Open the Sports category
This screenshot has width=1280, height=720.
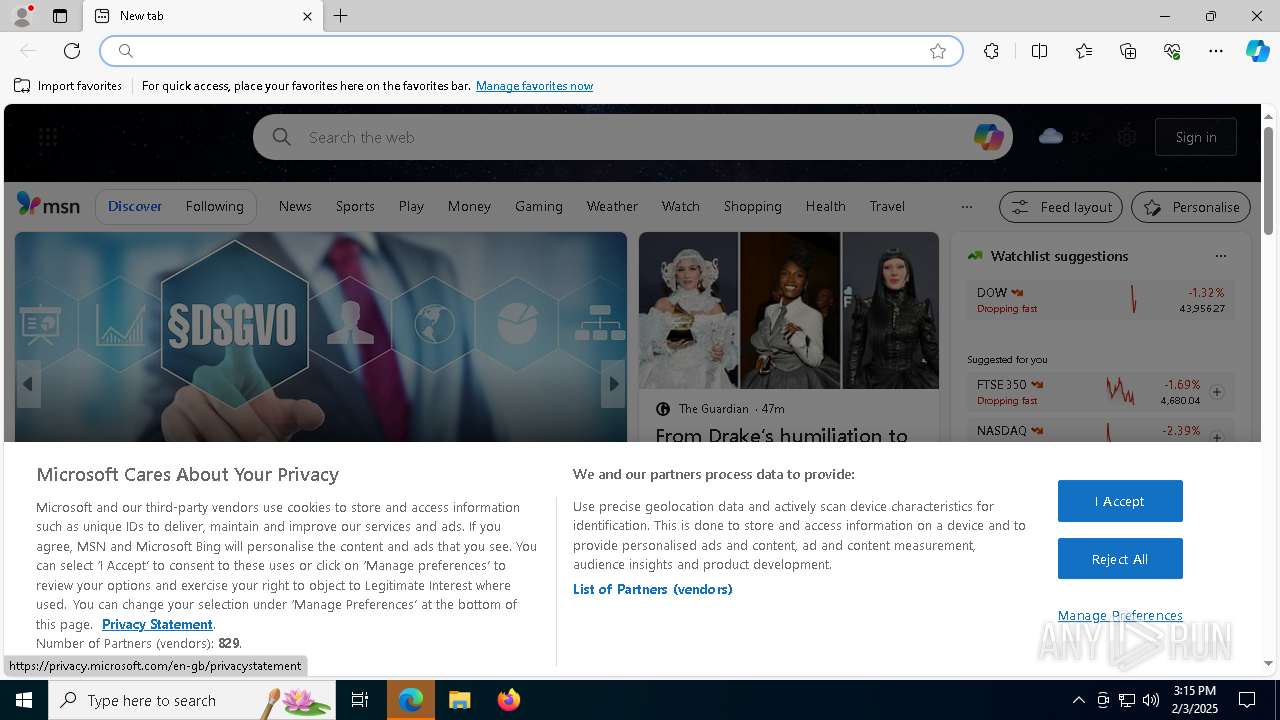355,206
